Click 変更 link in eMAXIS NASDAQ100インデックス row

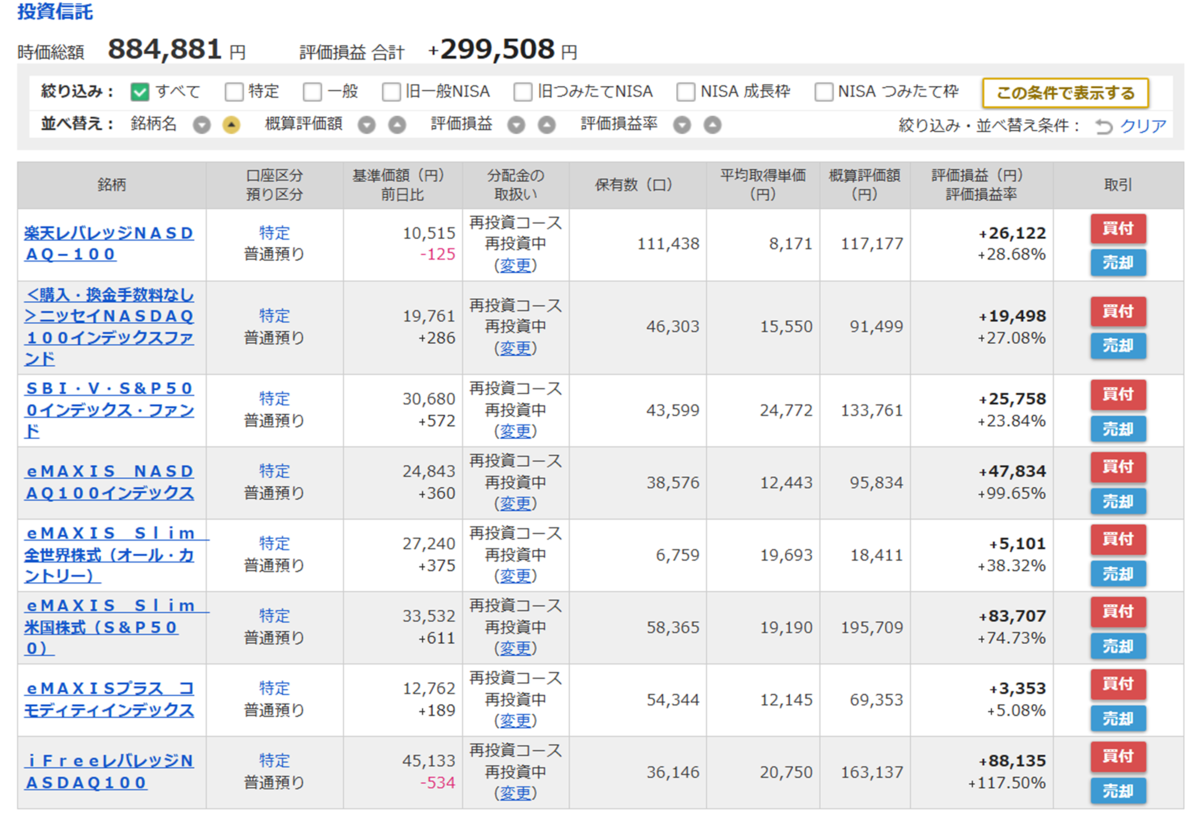(516, 503)
